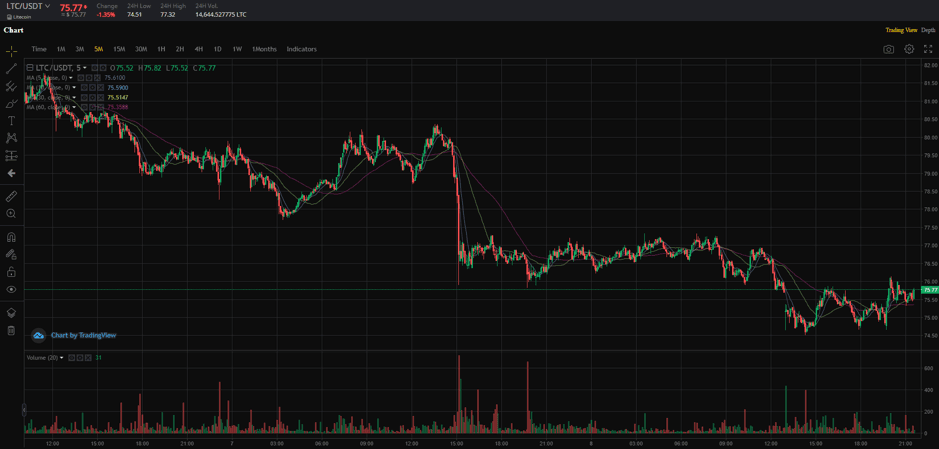939x449 pixels.
Task: Click the trash remove drawings icon
Action: pos(11,330)
